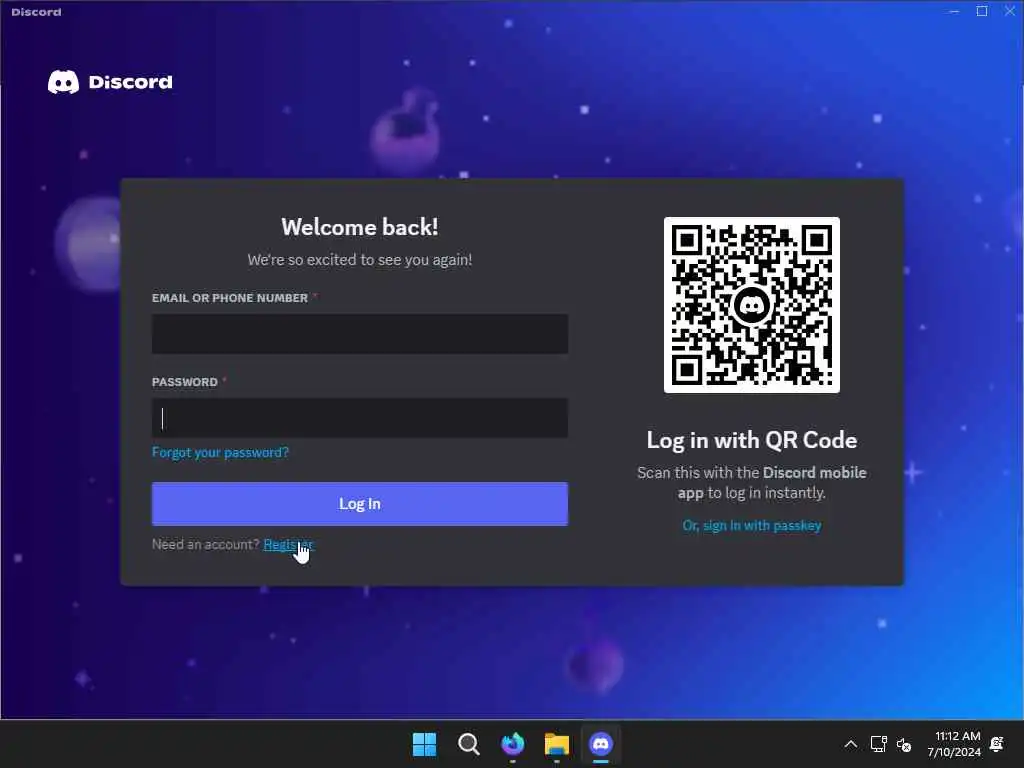Open the clock showing 11:12 AM

(x=954, y=744)
